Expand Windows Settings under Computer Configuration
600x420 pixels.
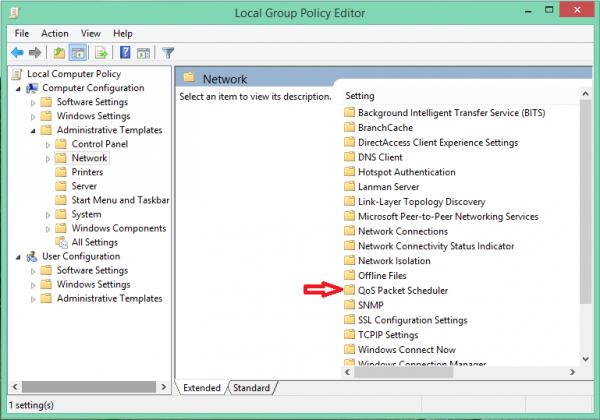point(33,117)
